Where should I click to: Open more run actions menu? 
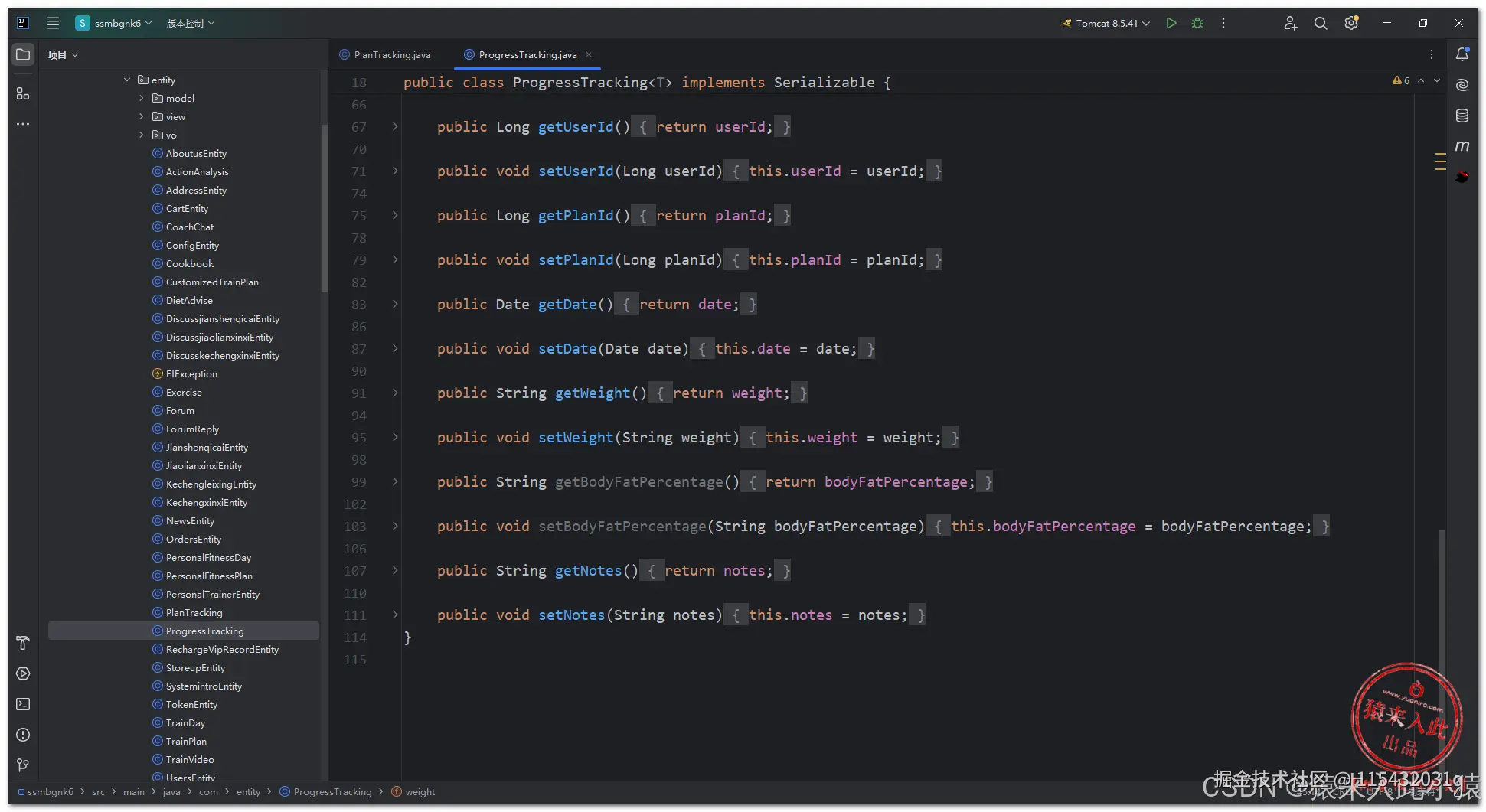(x=1223, y=23)
